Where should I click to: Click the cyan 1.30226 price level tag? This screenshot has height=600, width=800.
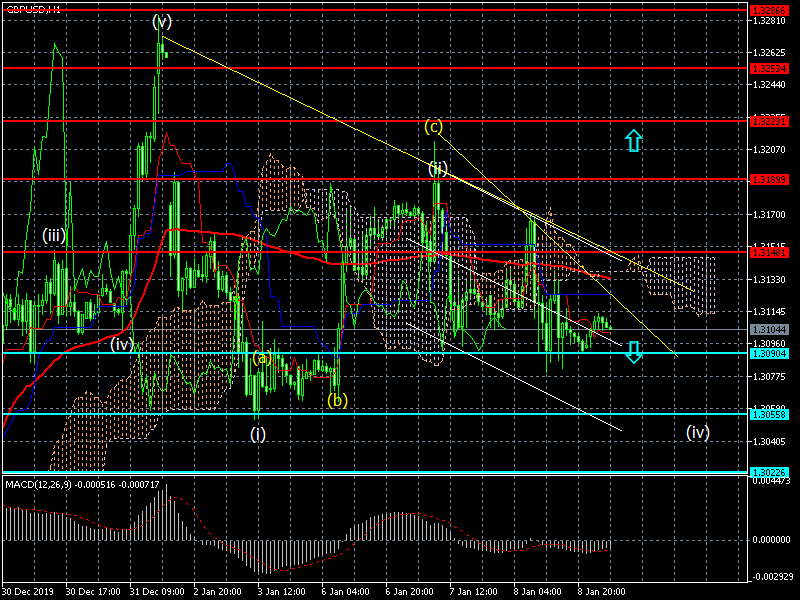pos(770,473)
